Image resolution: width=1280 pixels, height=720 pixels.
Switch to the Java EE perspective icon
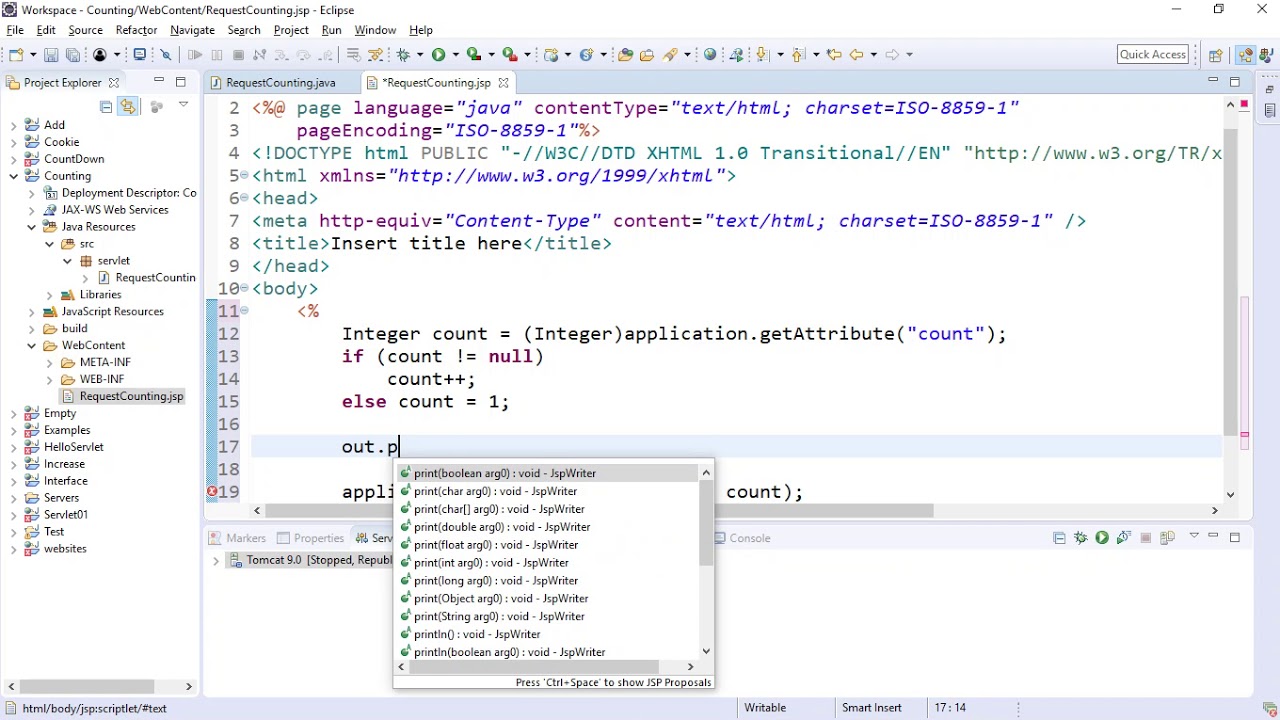pyautogui.click(x=1245, y=55)
